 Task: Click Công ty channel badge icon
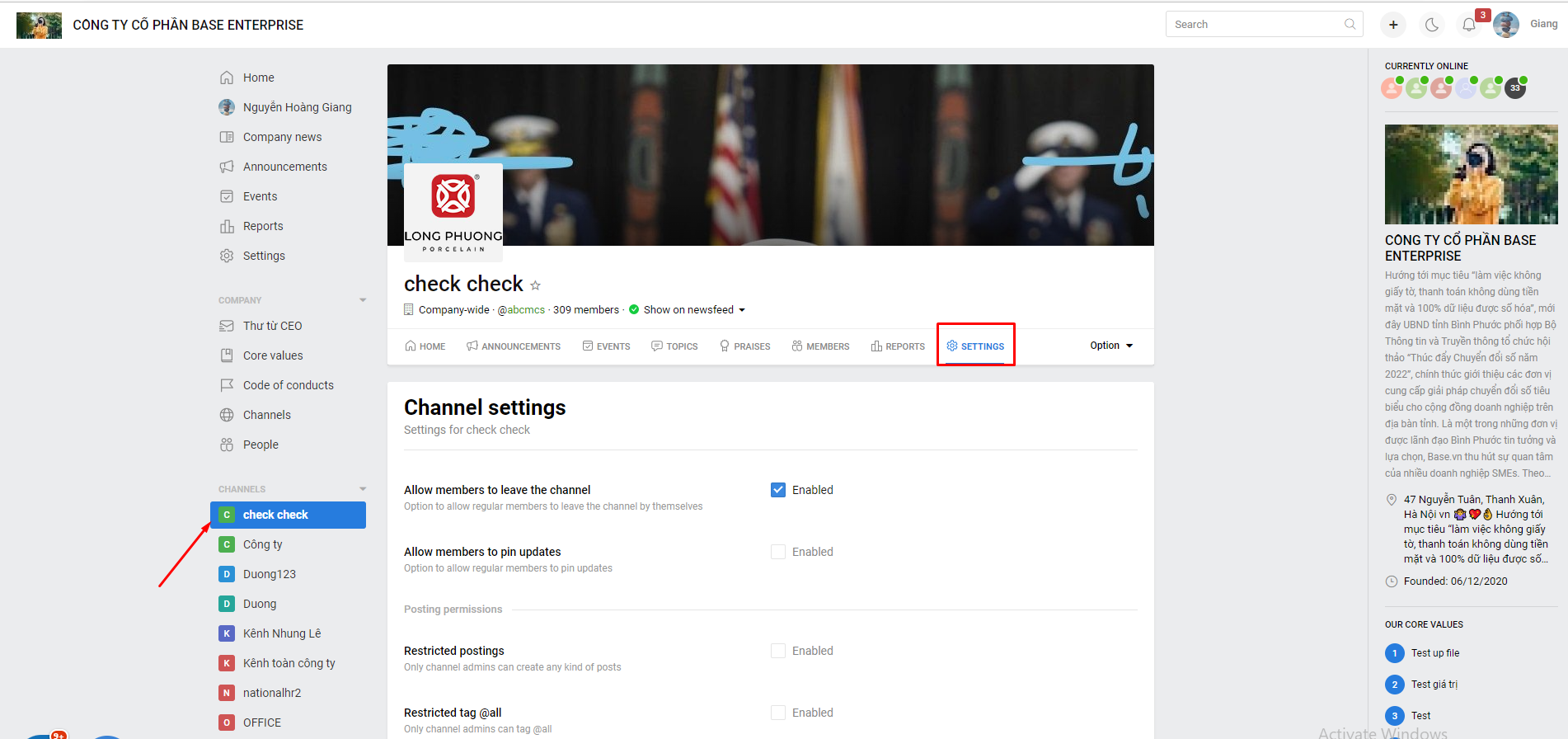(x=227, y=544)
